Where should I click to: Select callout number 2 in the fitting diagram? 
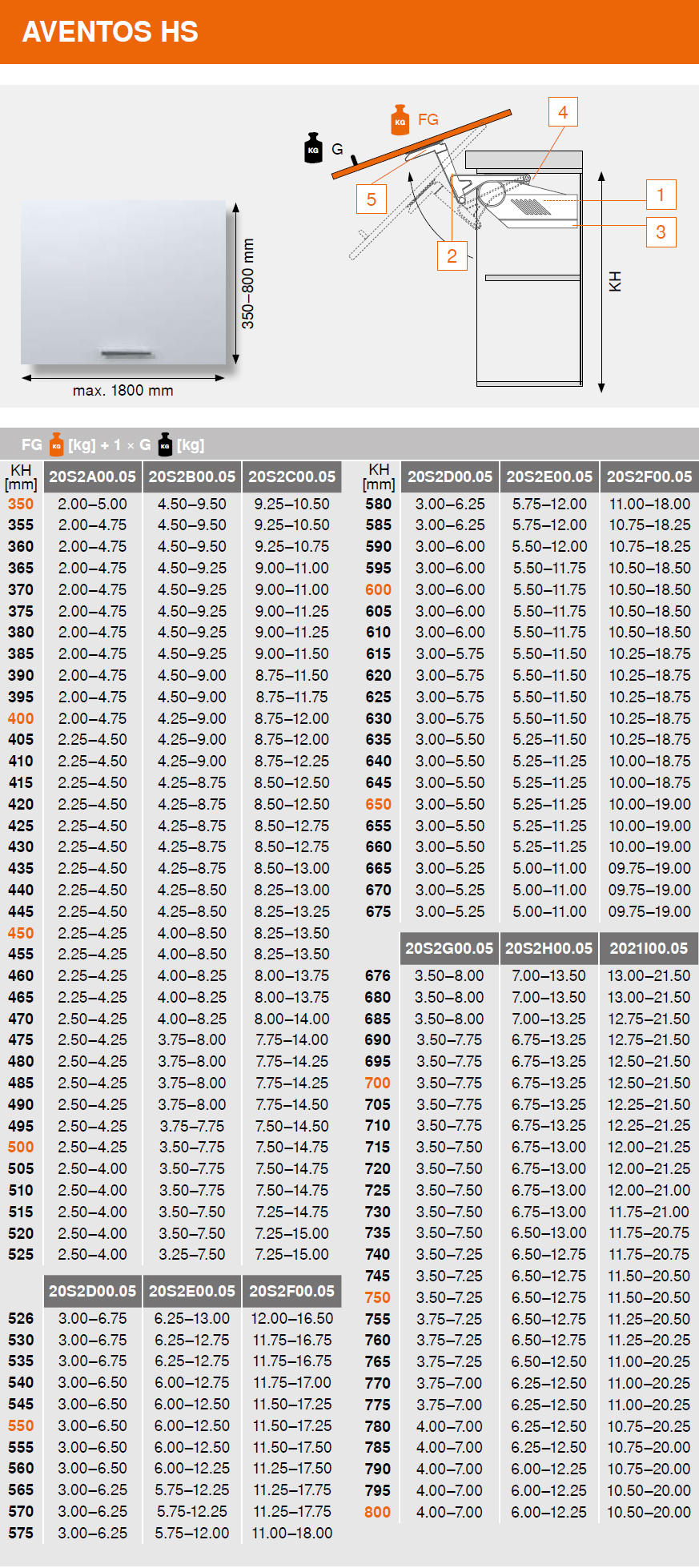click(452, 256)
